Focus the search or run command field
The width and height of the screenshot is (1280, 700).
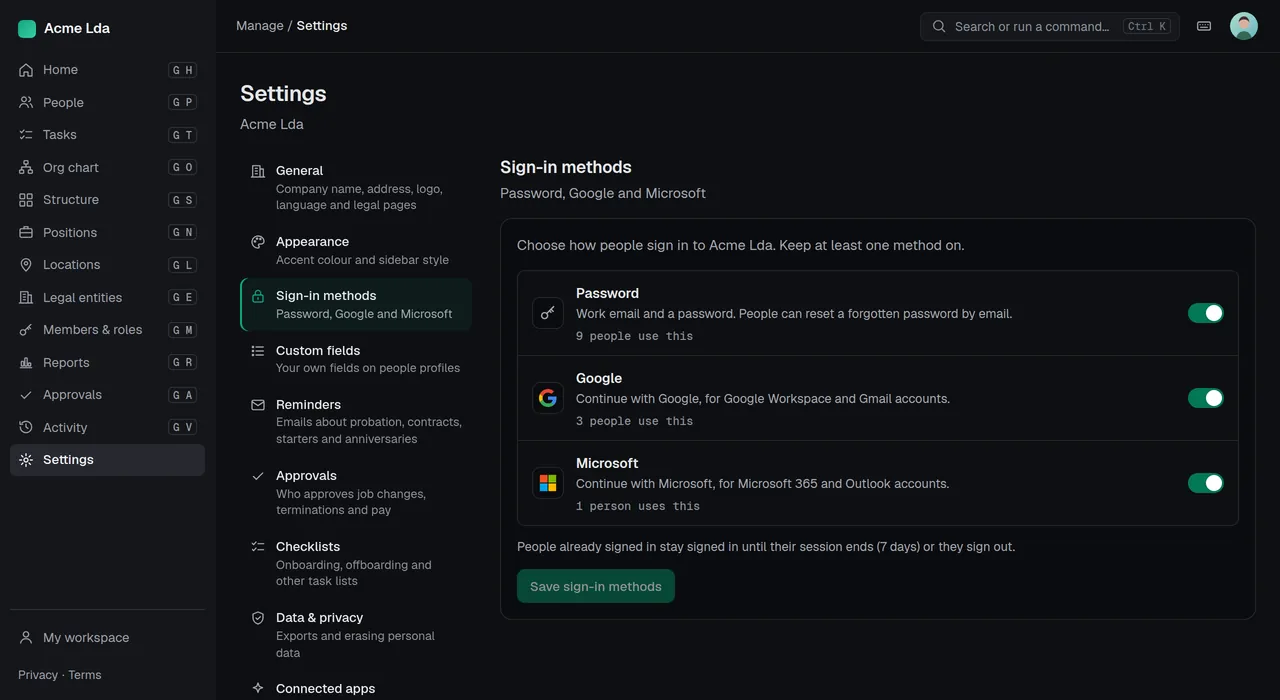tap(1050, 27)
